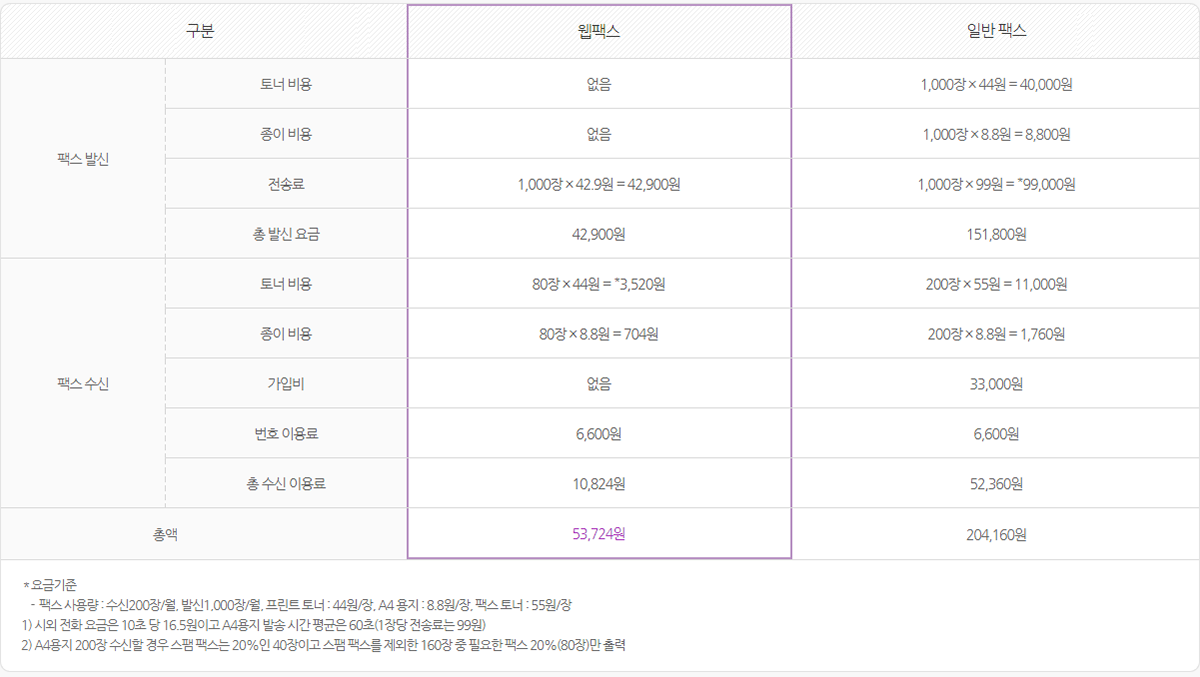Click the "일반 팩스" column header
The width and height of the screenshot is (1200, 677).
coord(995,31)
